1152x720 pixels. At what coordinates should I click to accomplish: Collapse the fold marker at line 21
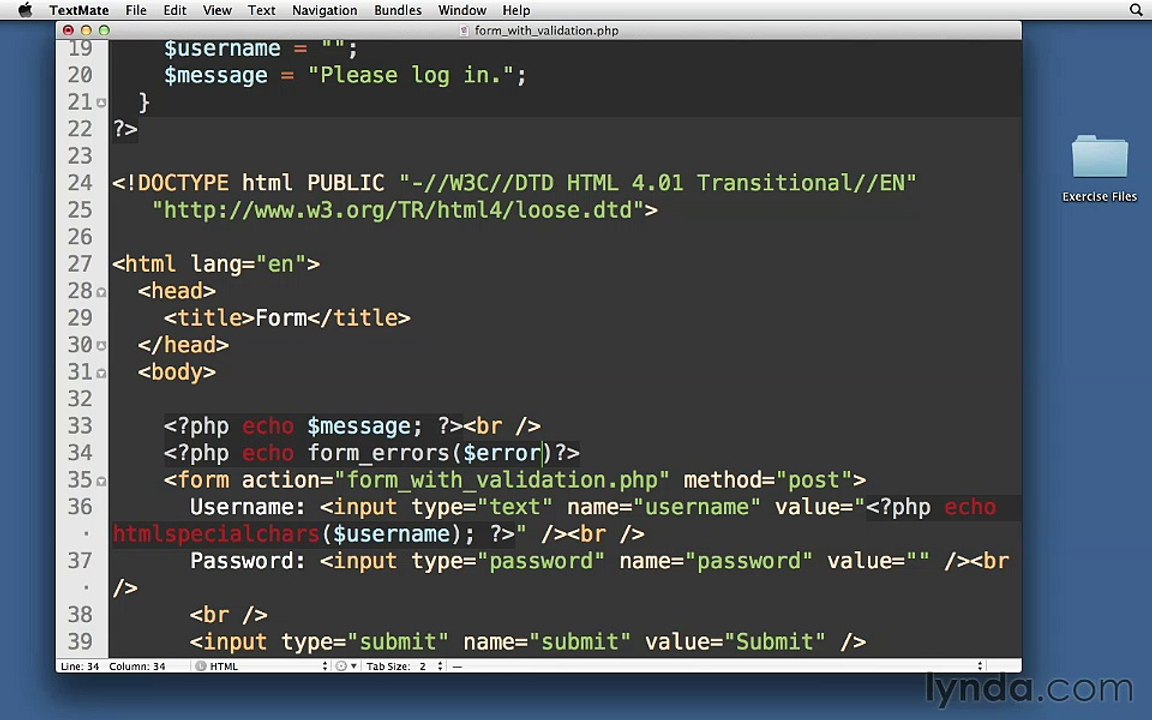pos(101,103)
